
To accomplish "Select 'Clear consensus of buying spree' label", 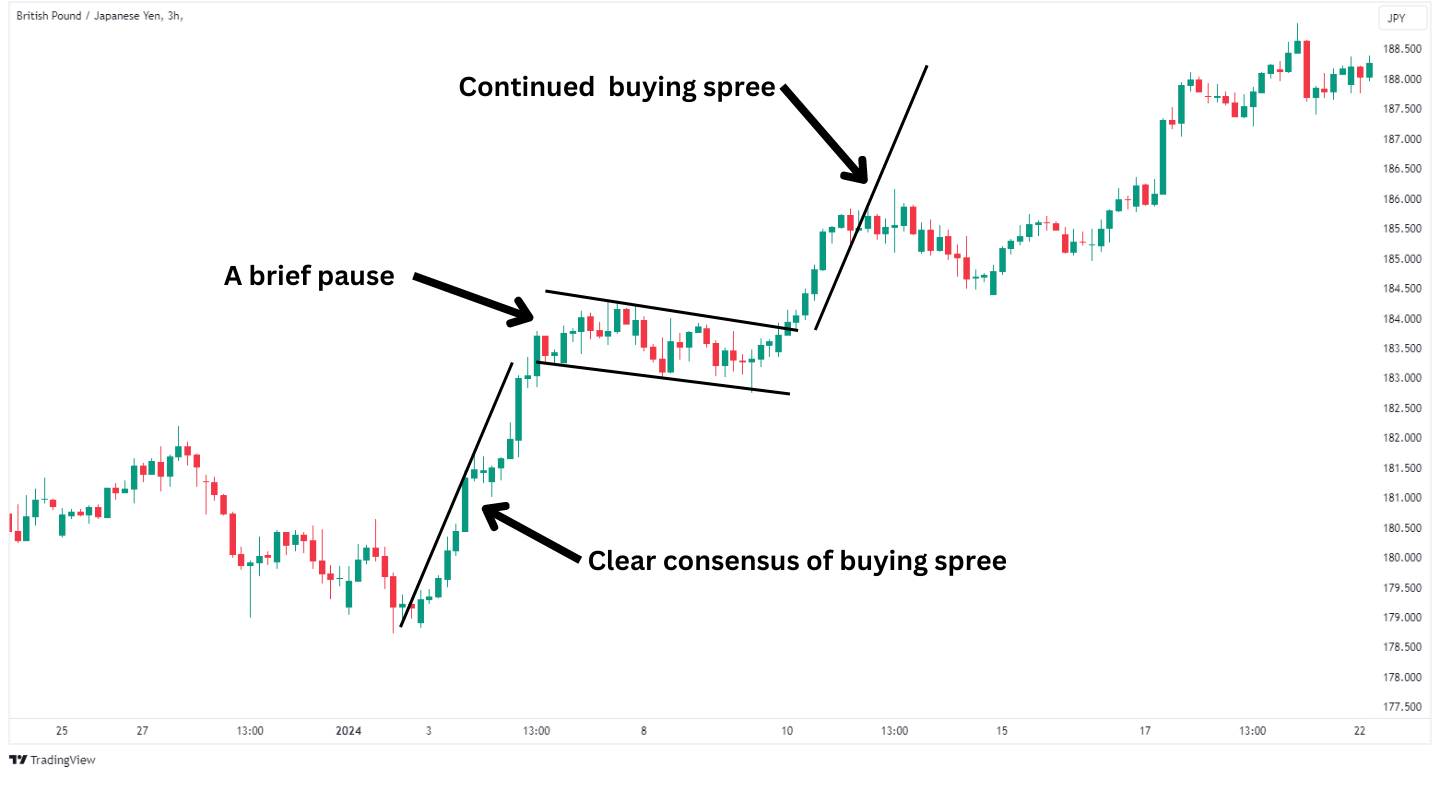I will pos(797,561).
